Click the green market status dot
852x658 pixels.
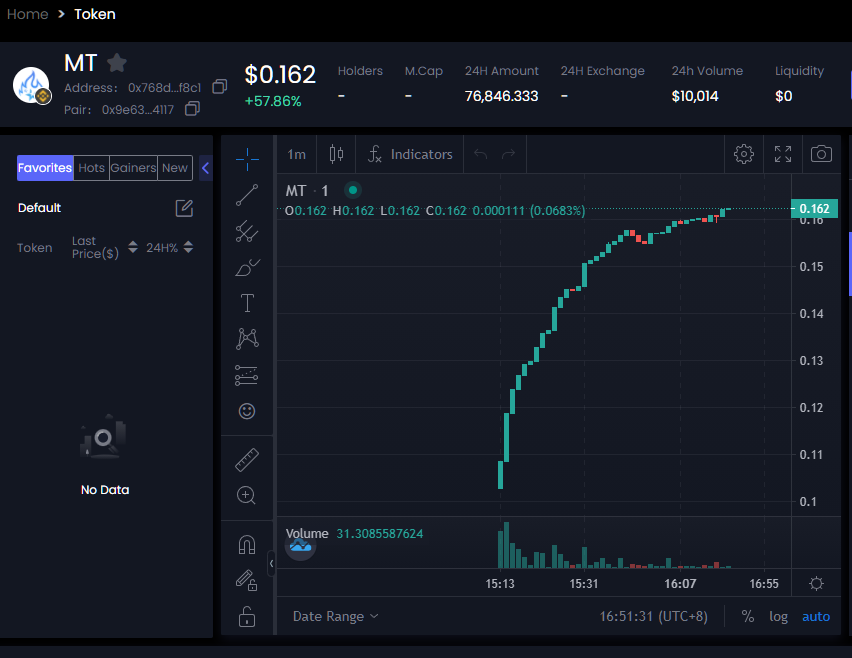pos(353,190)
